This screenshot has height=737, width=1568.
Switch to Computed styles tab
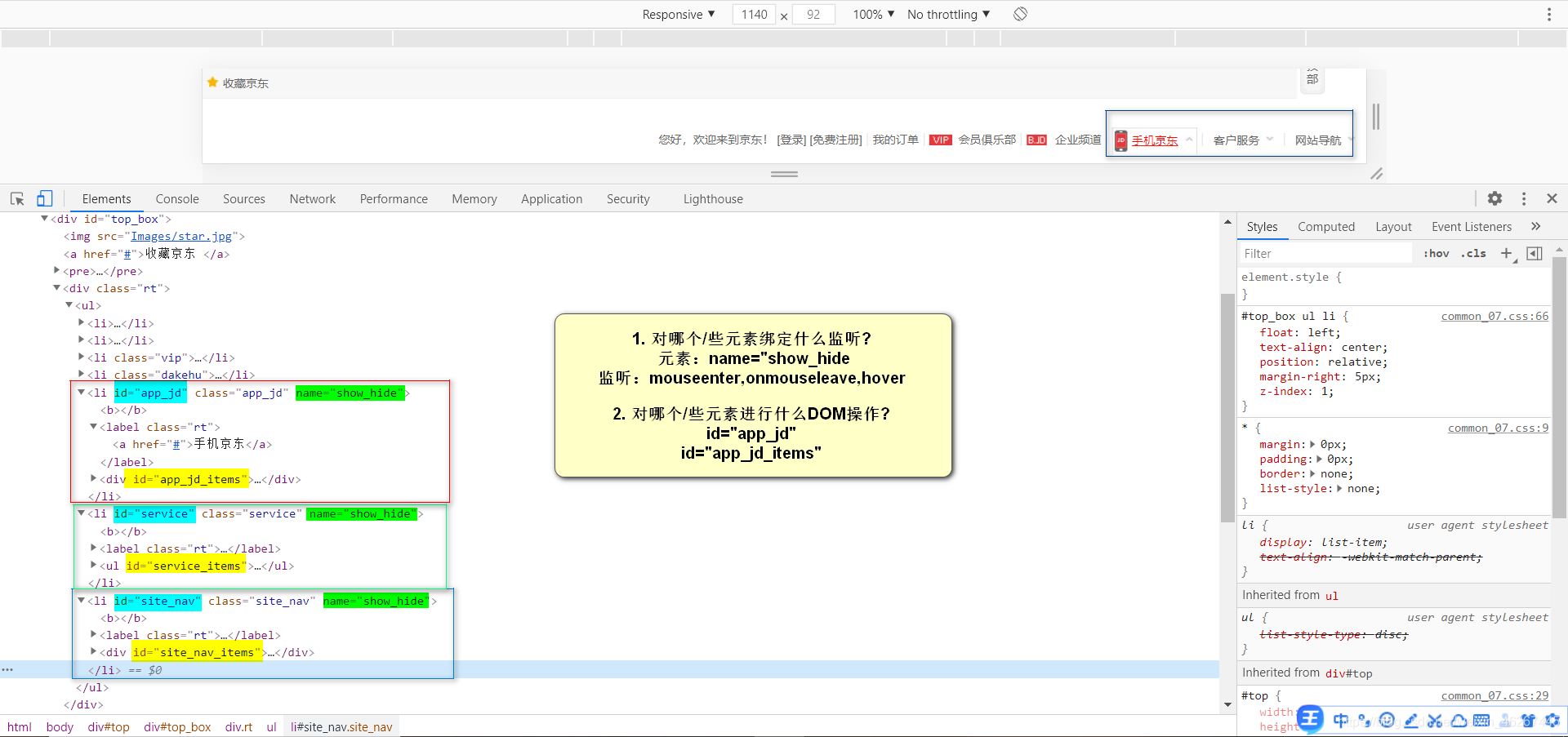click(x=1326, y=227)
